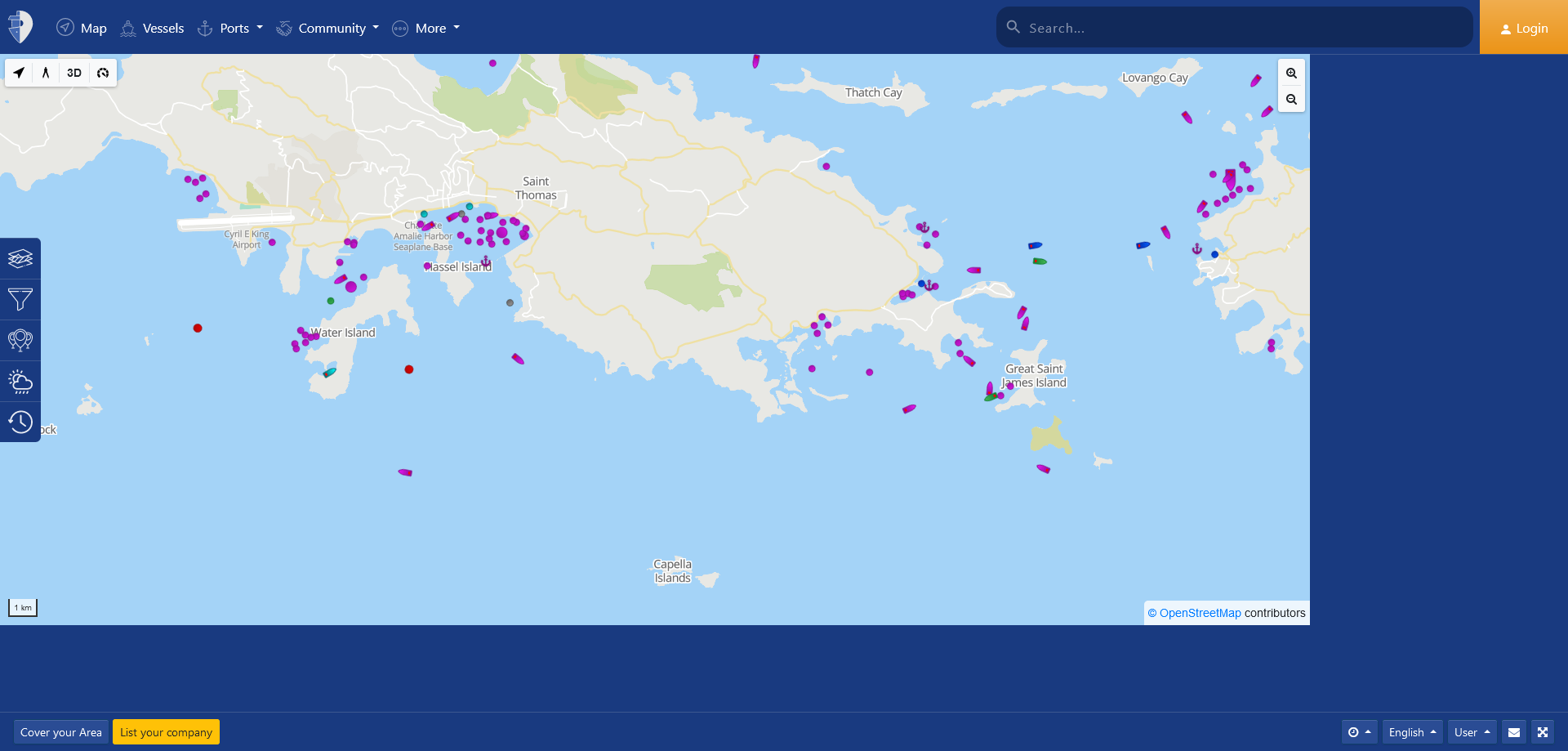
Task: Show the weather overlay panel
Action: click(20, 382)
